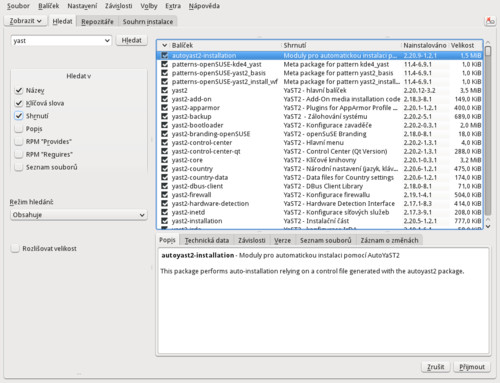Toggle status icon of yast2-core
The image size is (500, 383).
164,160
